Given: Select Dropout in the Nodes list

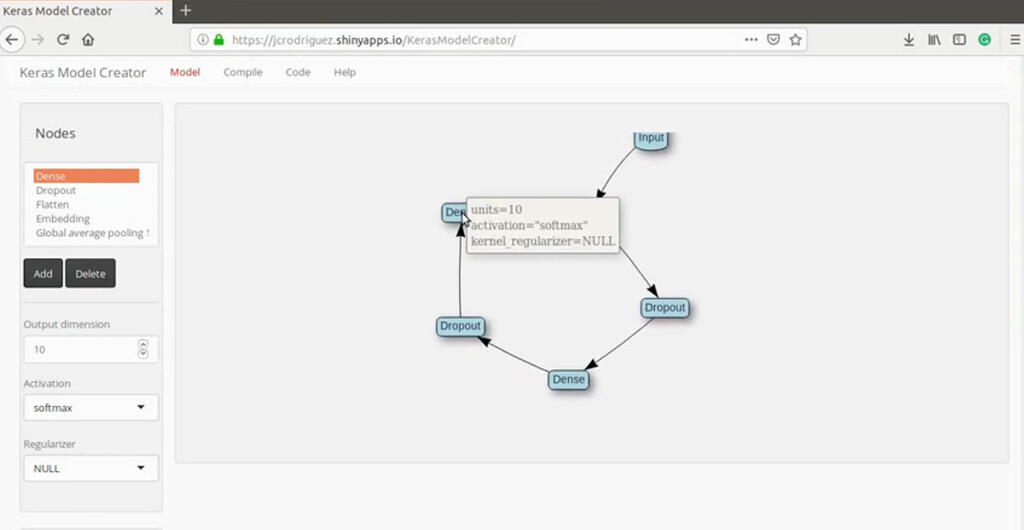Looking at the screenshot, I should (86, 190).
